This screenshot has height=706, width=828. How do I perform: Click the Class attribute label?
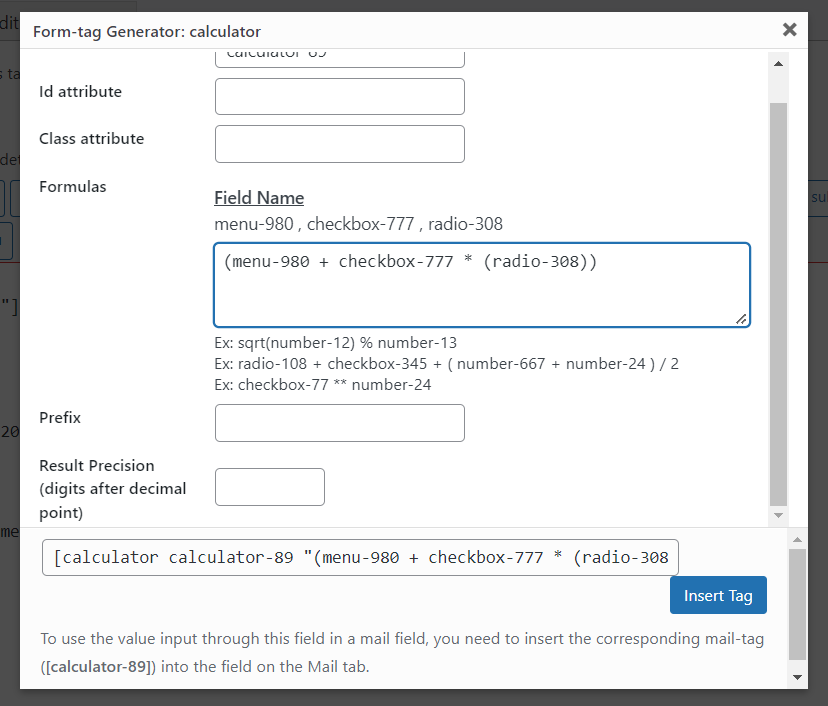tap(91, 139)
